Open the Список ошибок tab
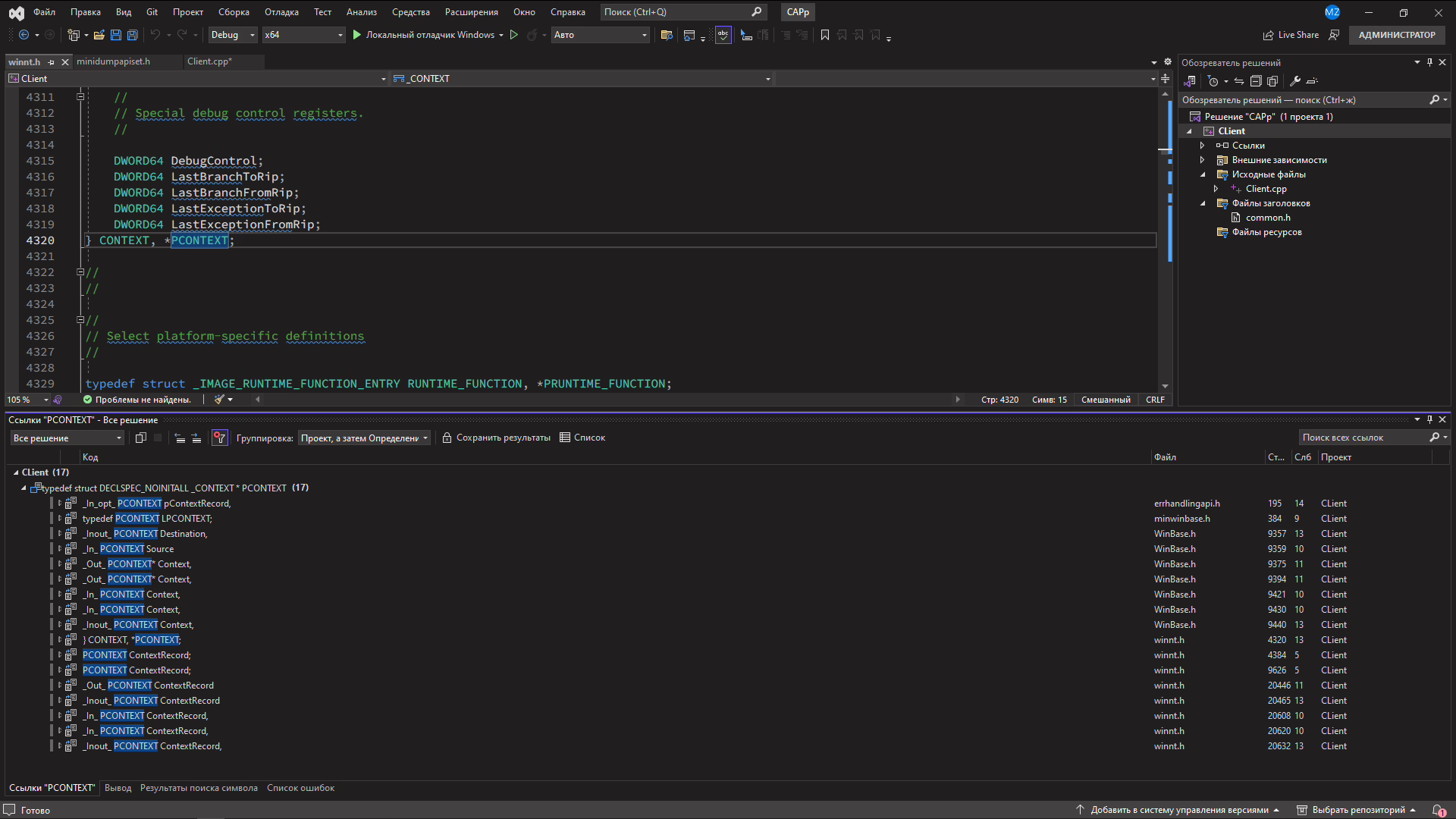Screen dimensions: 1456x819 [300, 788]
